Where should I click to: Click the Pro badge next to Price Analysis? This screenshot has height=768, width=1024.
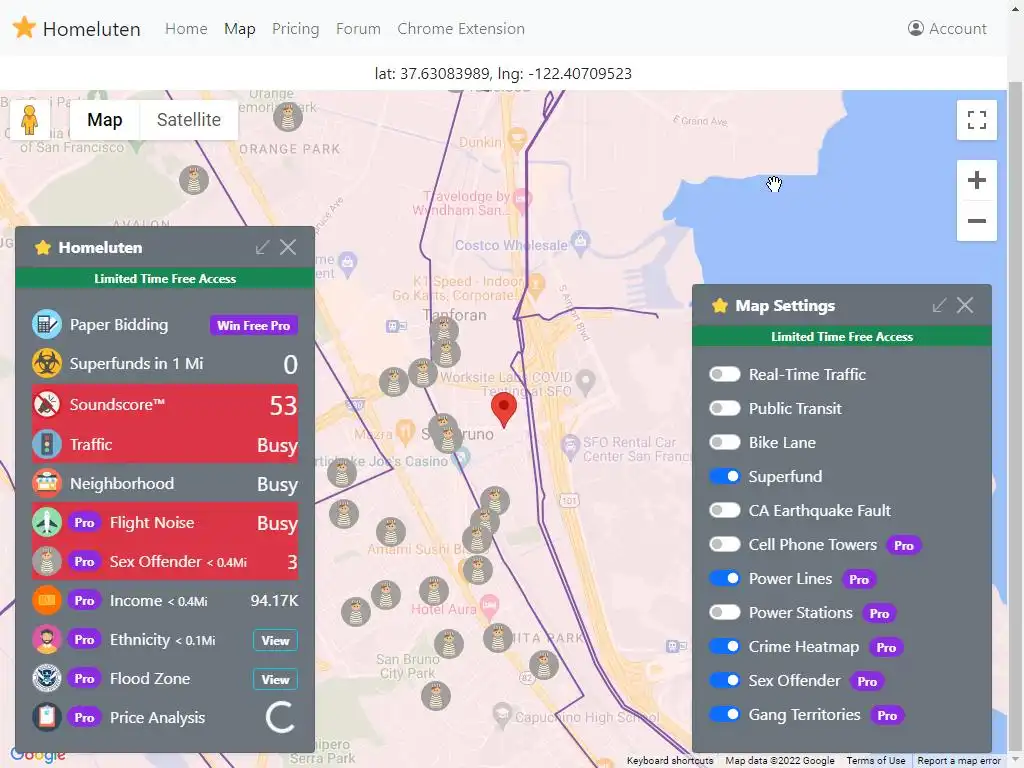pyautogui.click(x=84, y=718)
